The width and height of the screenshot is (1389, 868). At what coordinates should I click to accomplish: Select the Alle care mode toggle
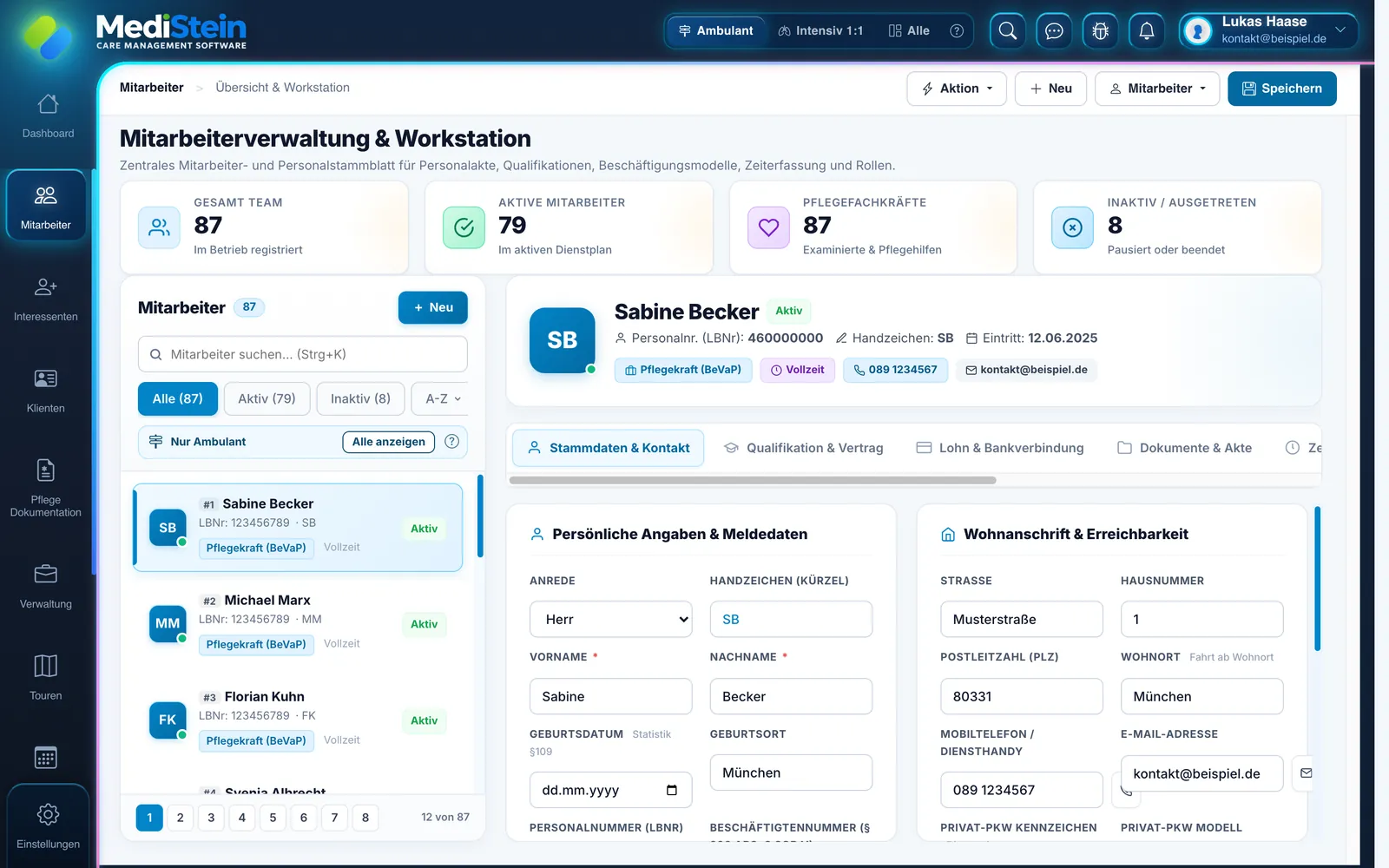pos(909,31)
